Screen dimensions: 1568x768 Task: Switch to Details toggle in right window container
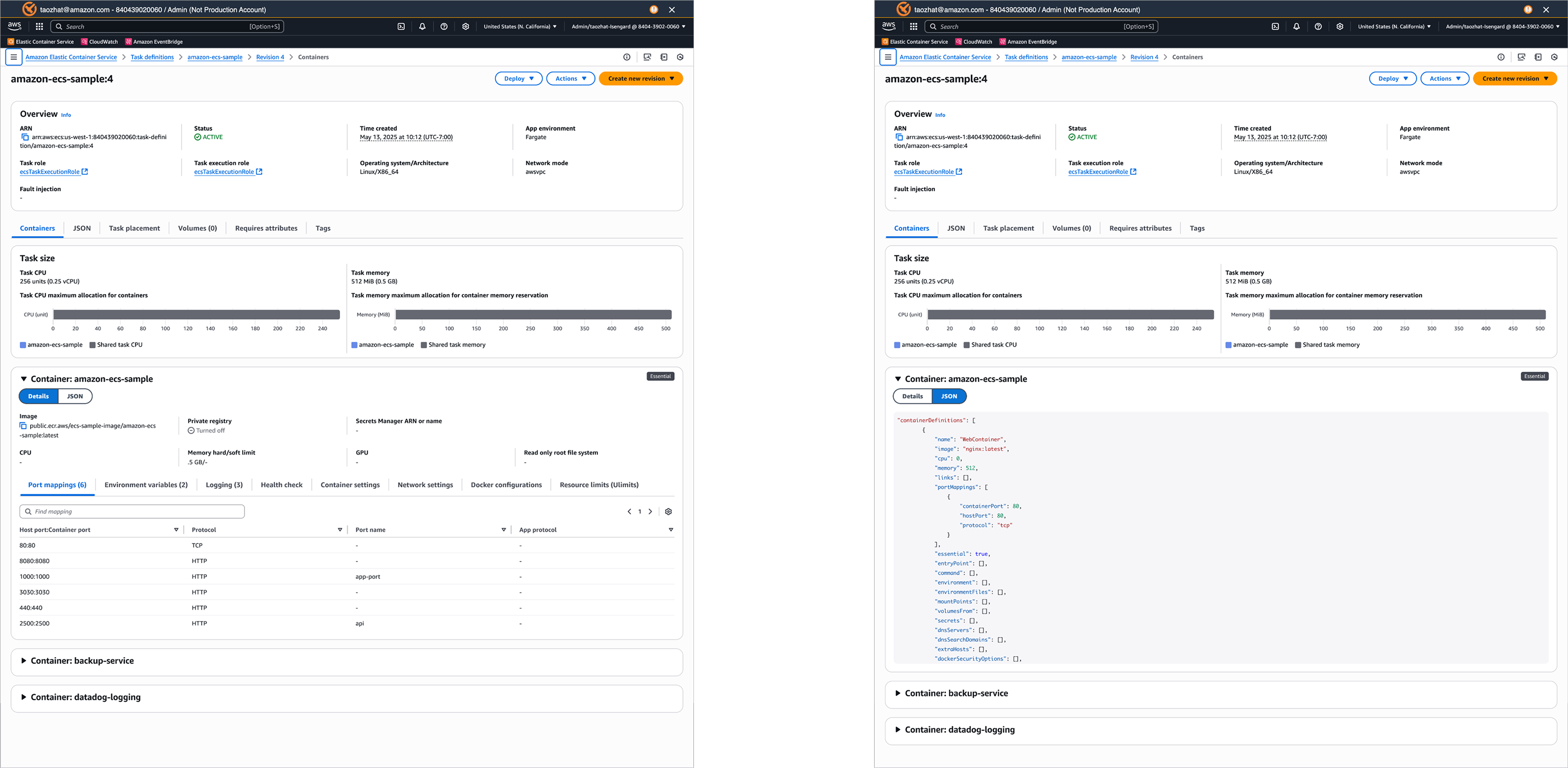tap(912, 397)
